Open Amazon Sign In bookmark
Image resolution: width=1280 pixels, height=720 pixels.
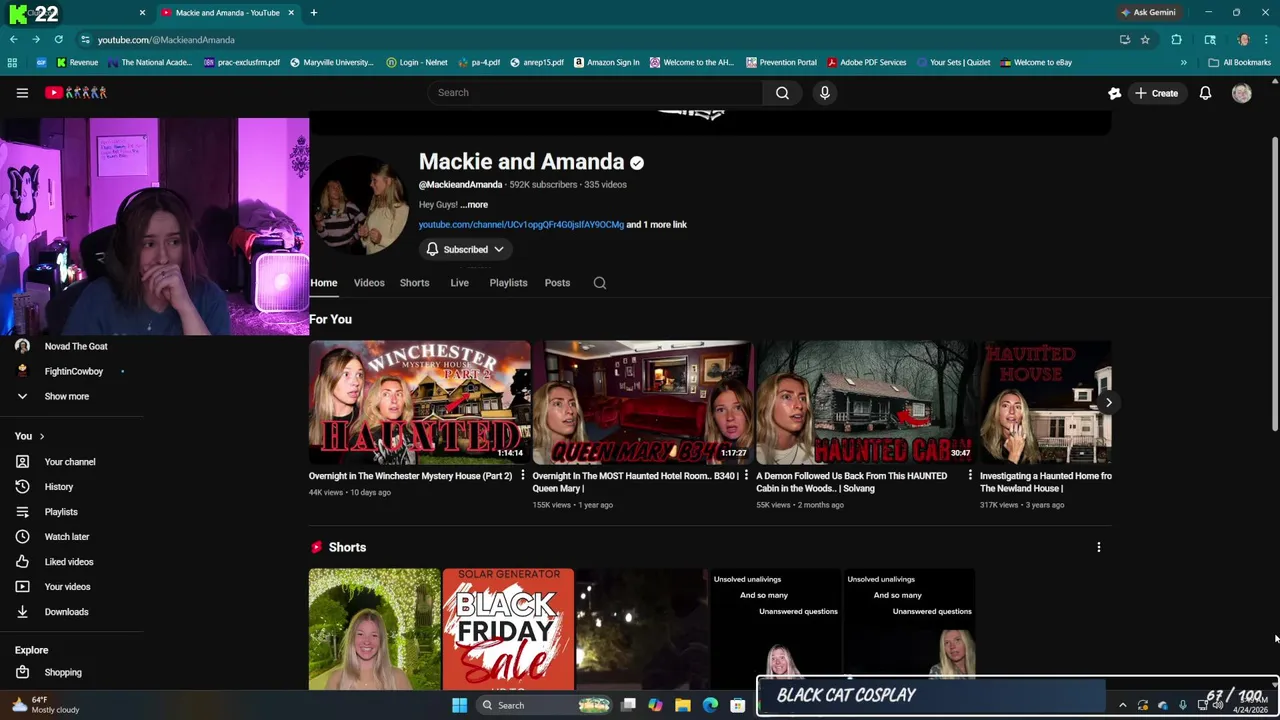point(606,62)
